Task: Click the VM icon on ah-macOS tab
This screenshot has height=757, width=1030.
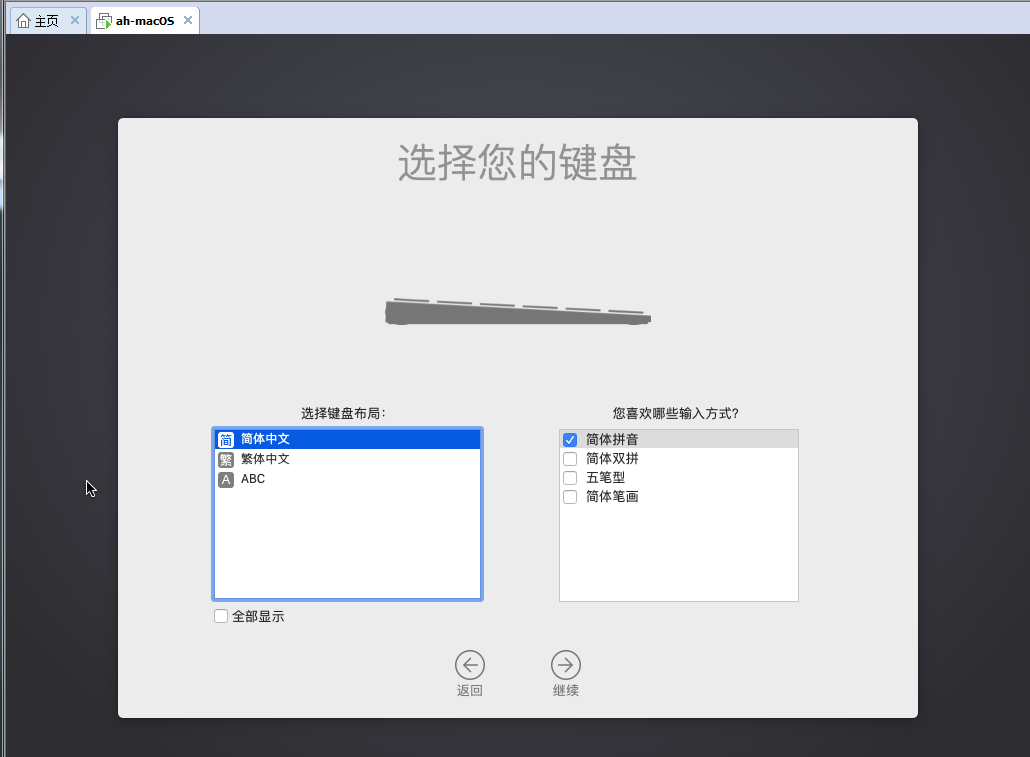Action: [104, 21]
